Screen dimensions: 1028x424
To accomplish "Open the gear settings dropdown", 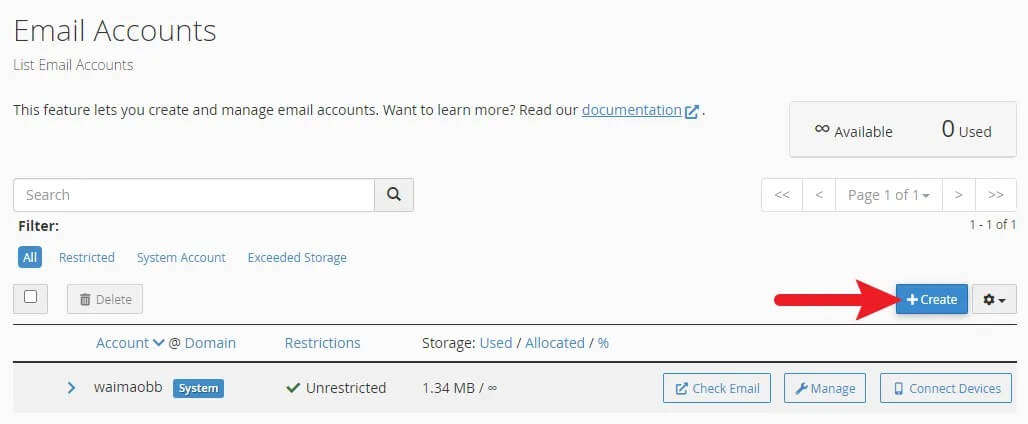I will (994, 299).
